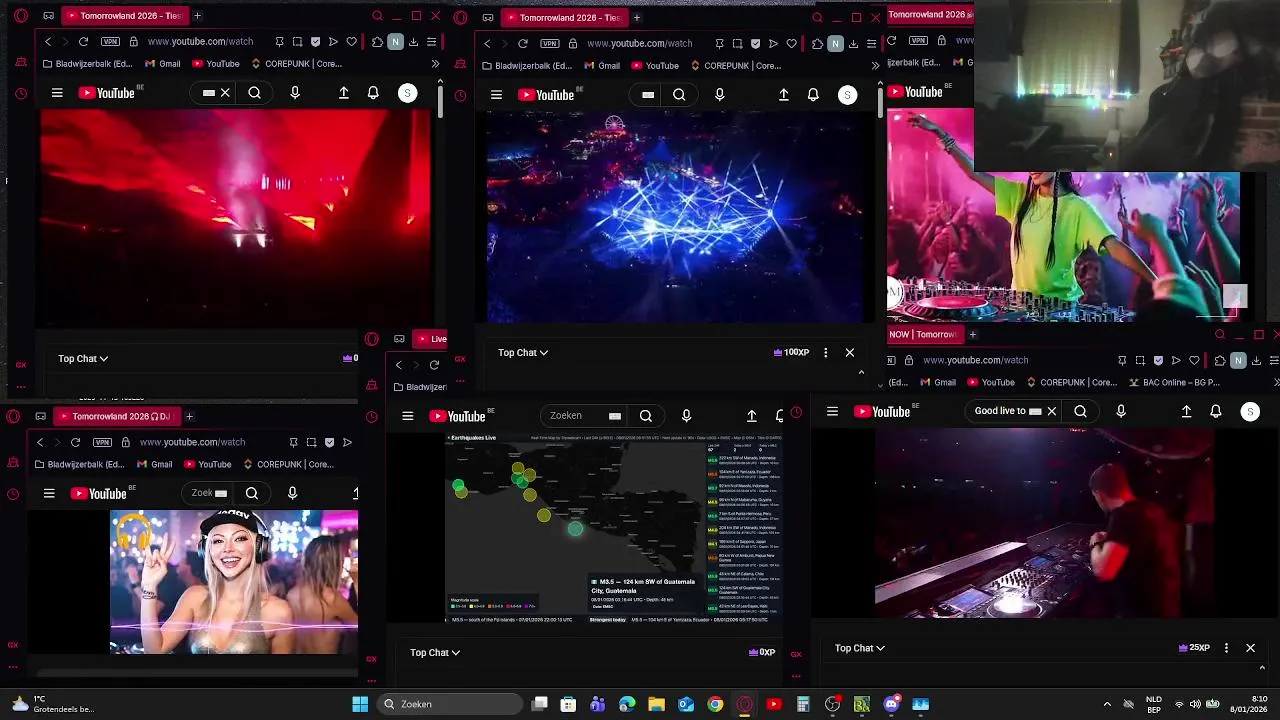This screenshot has height=720, width=1280.
Task: Click YouTube logo in bottom-right window
Action: [882, 411]
